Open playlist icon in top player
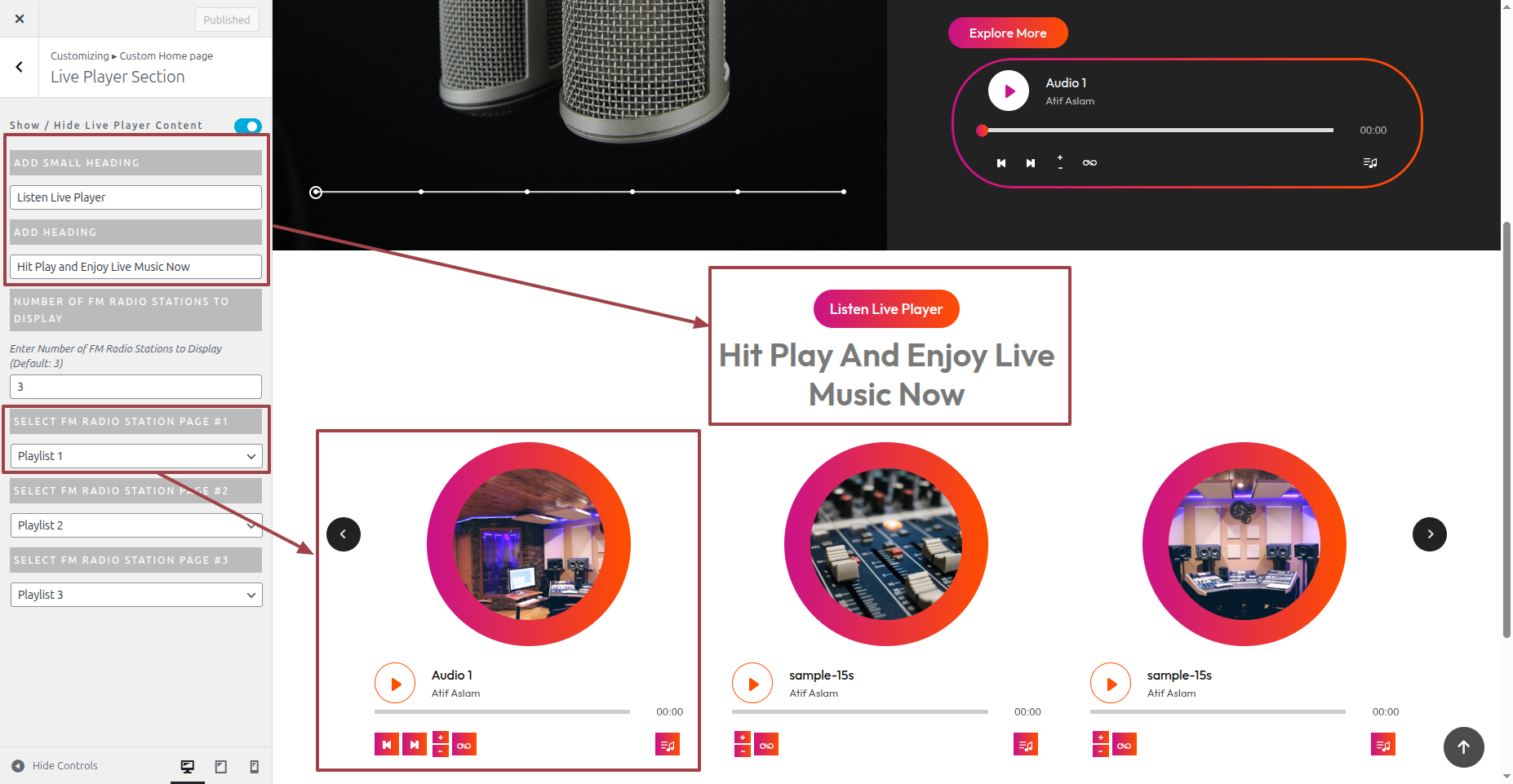Viewport: 1513px width, 784px height. coord(1370,163)
